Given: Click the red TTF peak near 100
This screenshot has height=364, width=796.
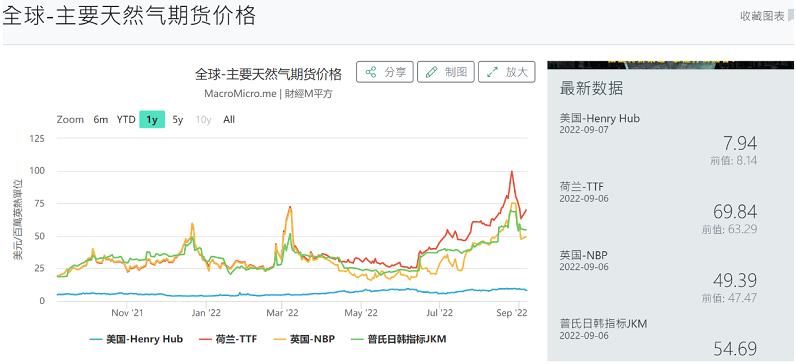Looking at the screenshot, I should tap(512, 172).
